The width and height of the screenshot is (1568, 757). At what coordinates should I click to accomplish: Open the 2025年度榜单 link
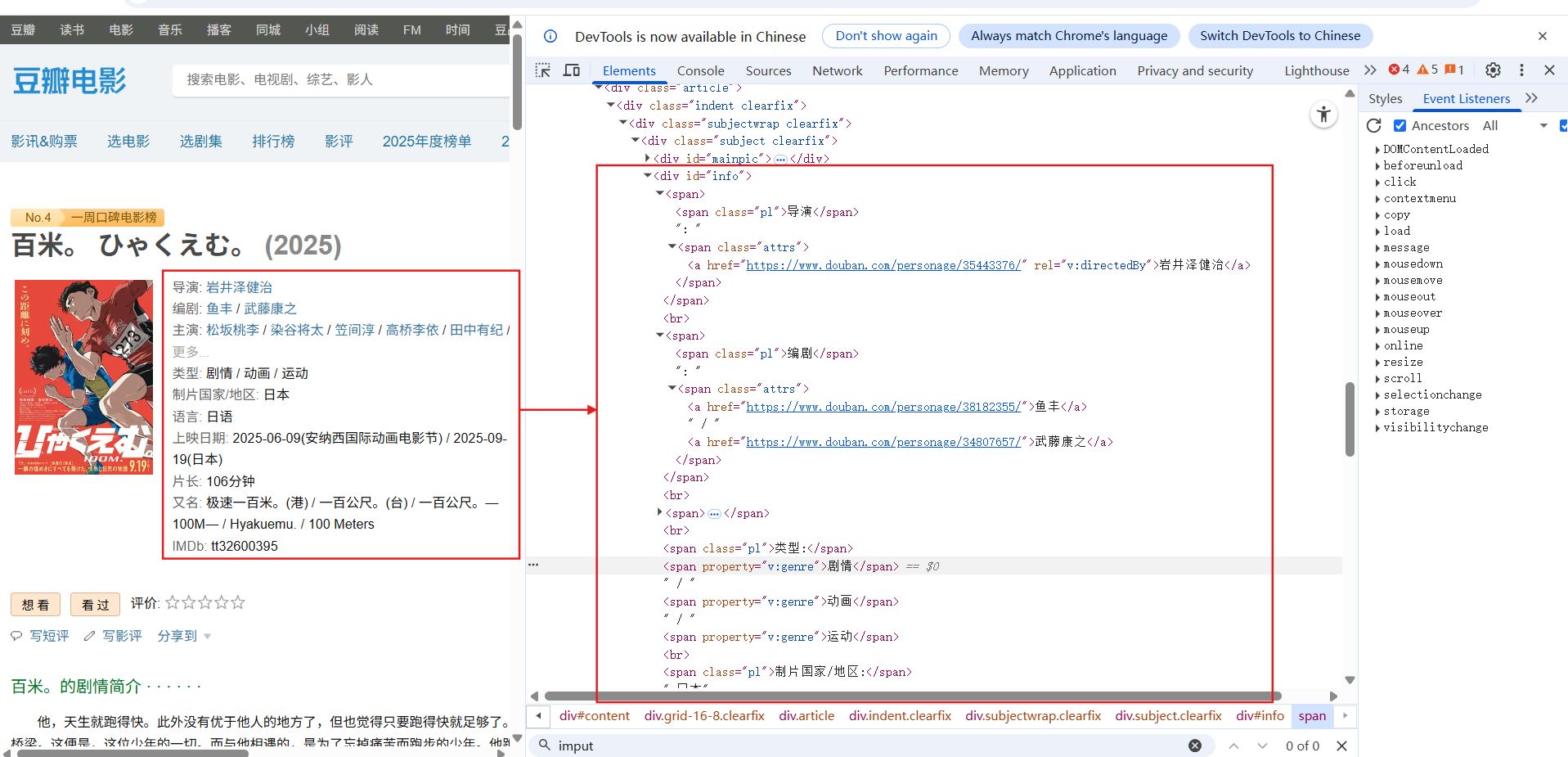[x=427, y=142]
